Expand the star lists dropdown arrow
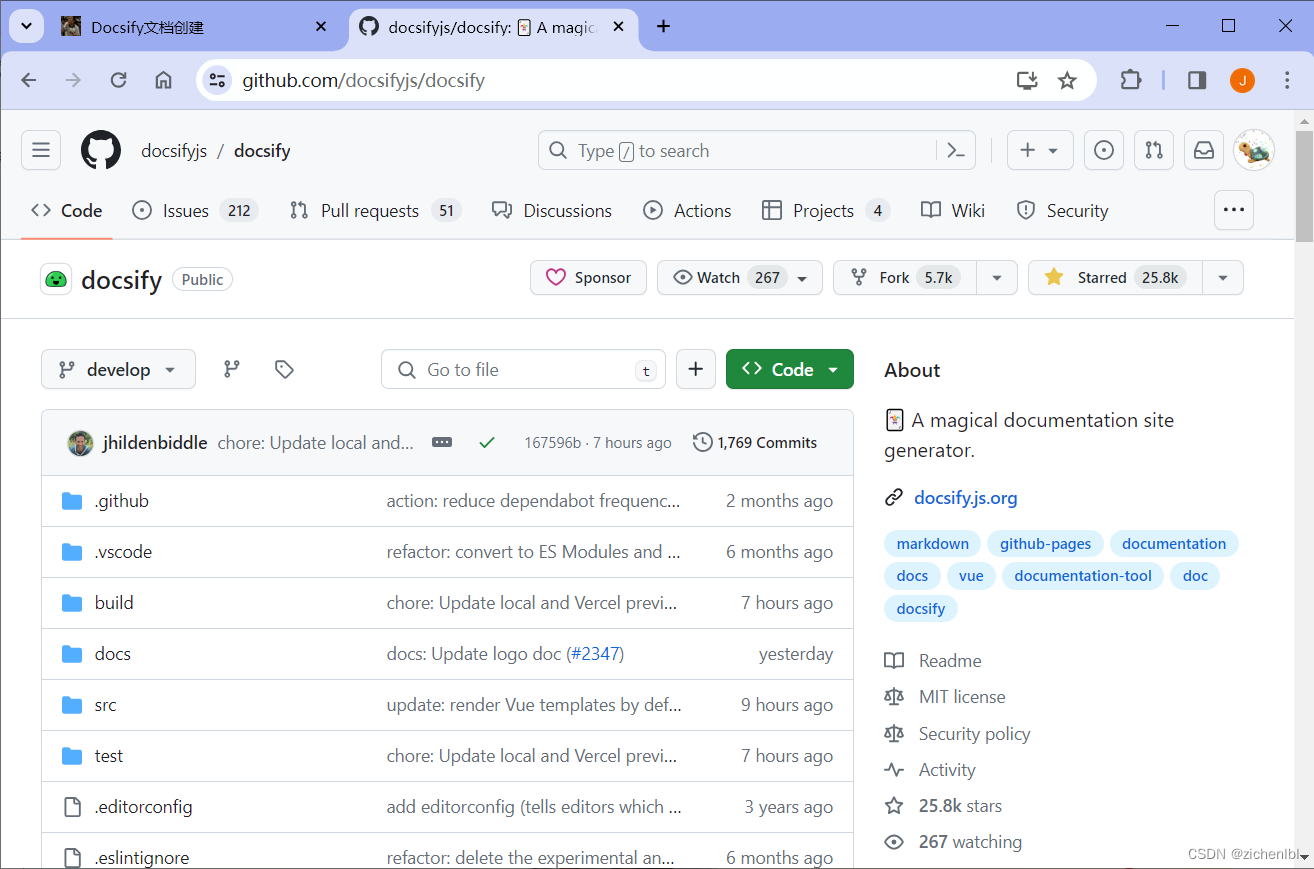 click(1223, 278)
